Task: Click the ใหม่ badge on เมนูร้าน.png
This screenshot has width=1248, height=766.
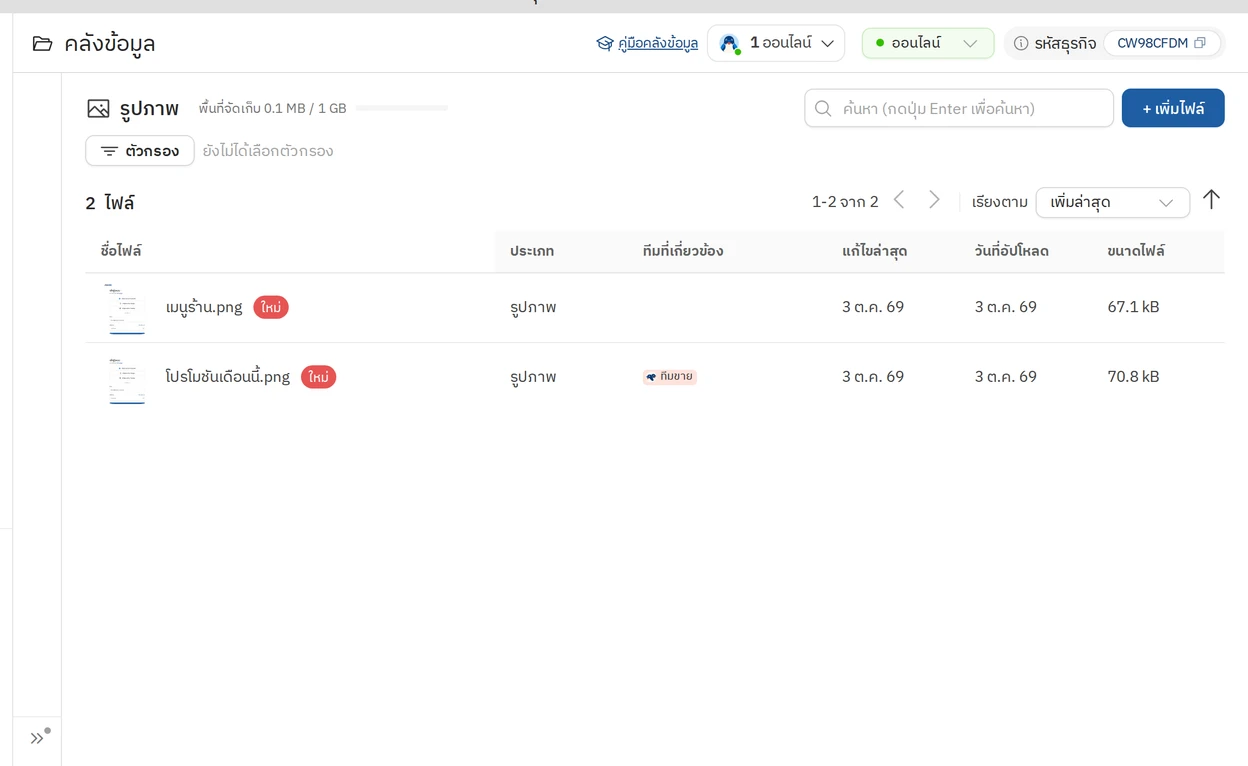Action: 271,307
